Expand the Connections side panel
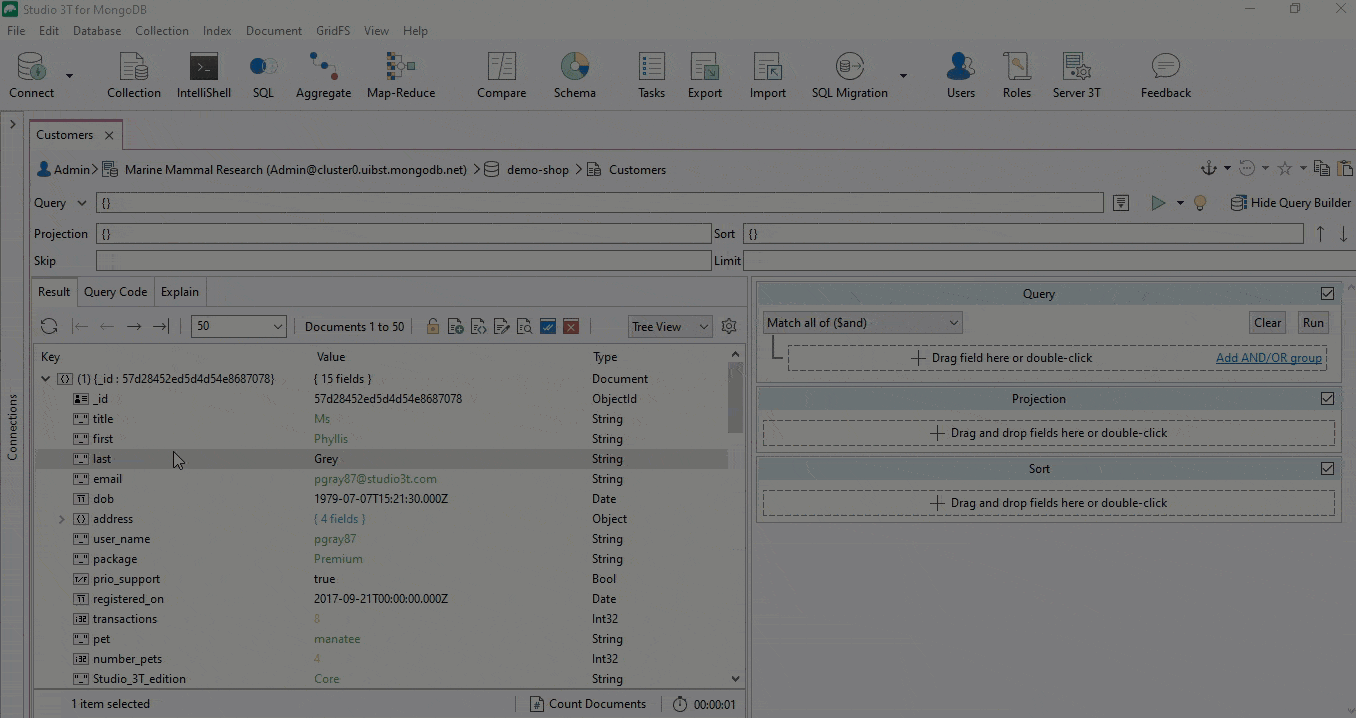This screenshot has height=718, width=1356. tap(13, 125)
